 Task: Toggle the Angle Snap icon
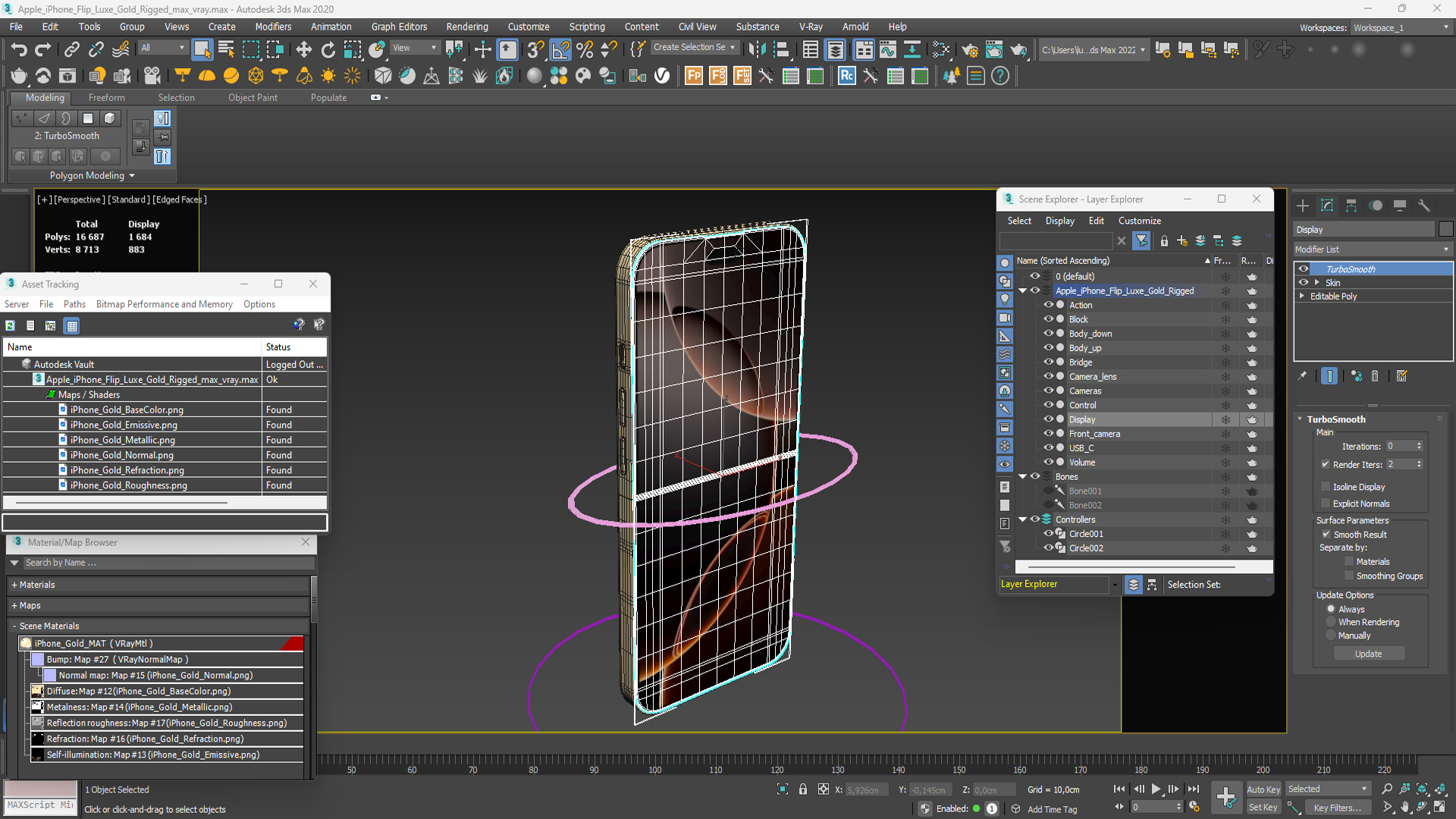560,50
